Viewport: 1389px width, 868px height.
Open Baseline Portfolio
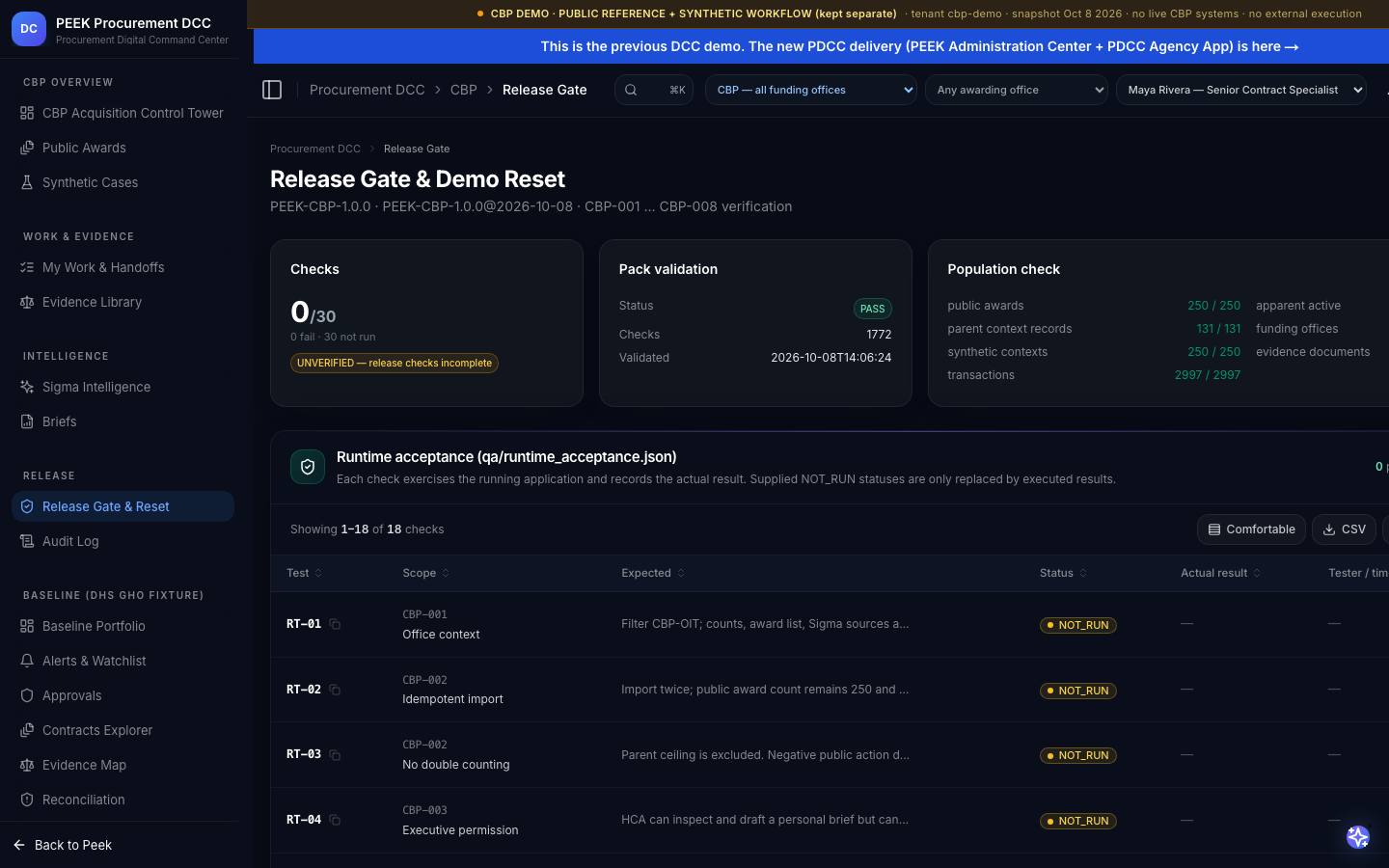pos(123,626)
